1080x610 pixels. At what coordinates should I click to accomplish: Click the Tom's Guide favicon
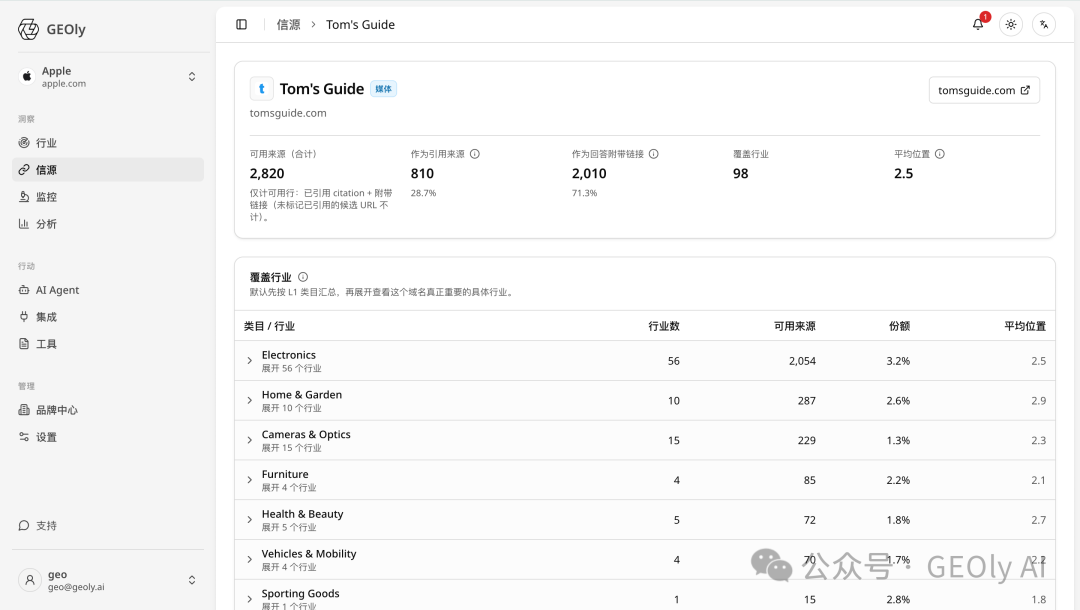262,89
